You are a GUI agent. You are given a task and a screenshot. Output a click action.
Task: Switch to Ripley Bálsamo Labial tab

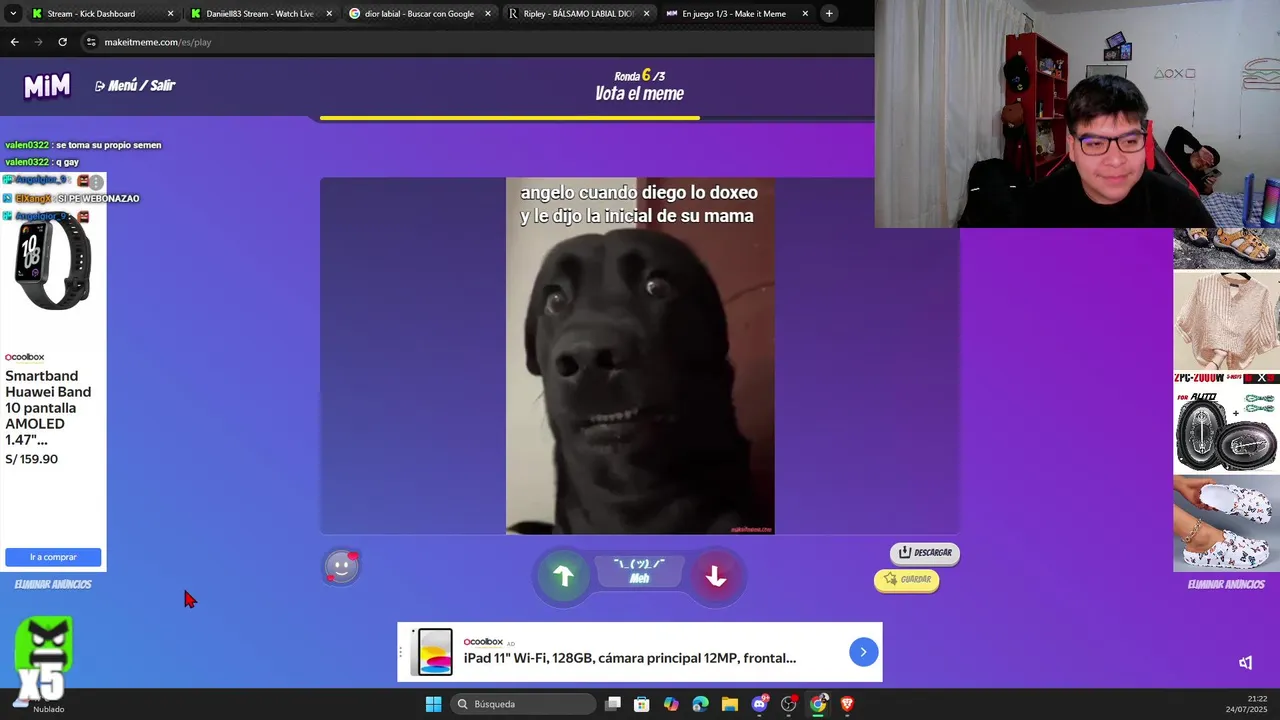pos(578,14)
